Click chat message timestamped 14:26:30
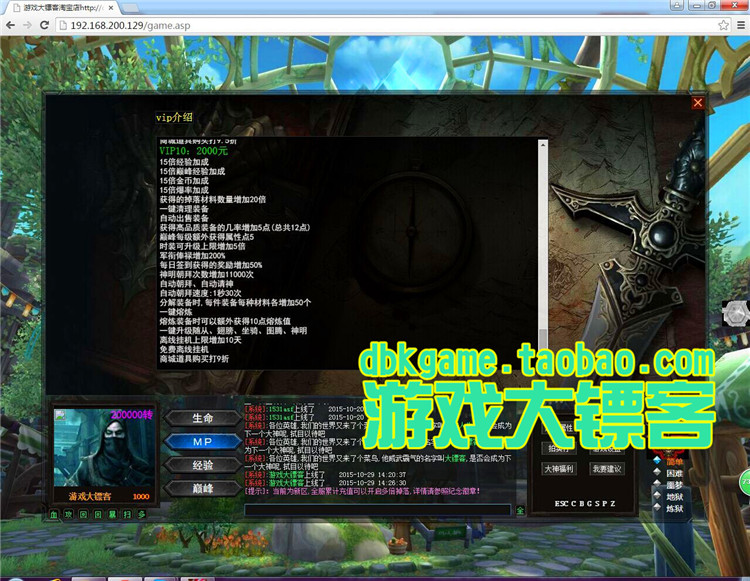This screenshot has width=750, height=581. click(325, 483)
